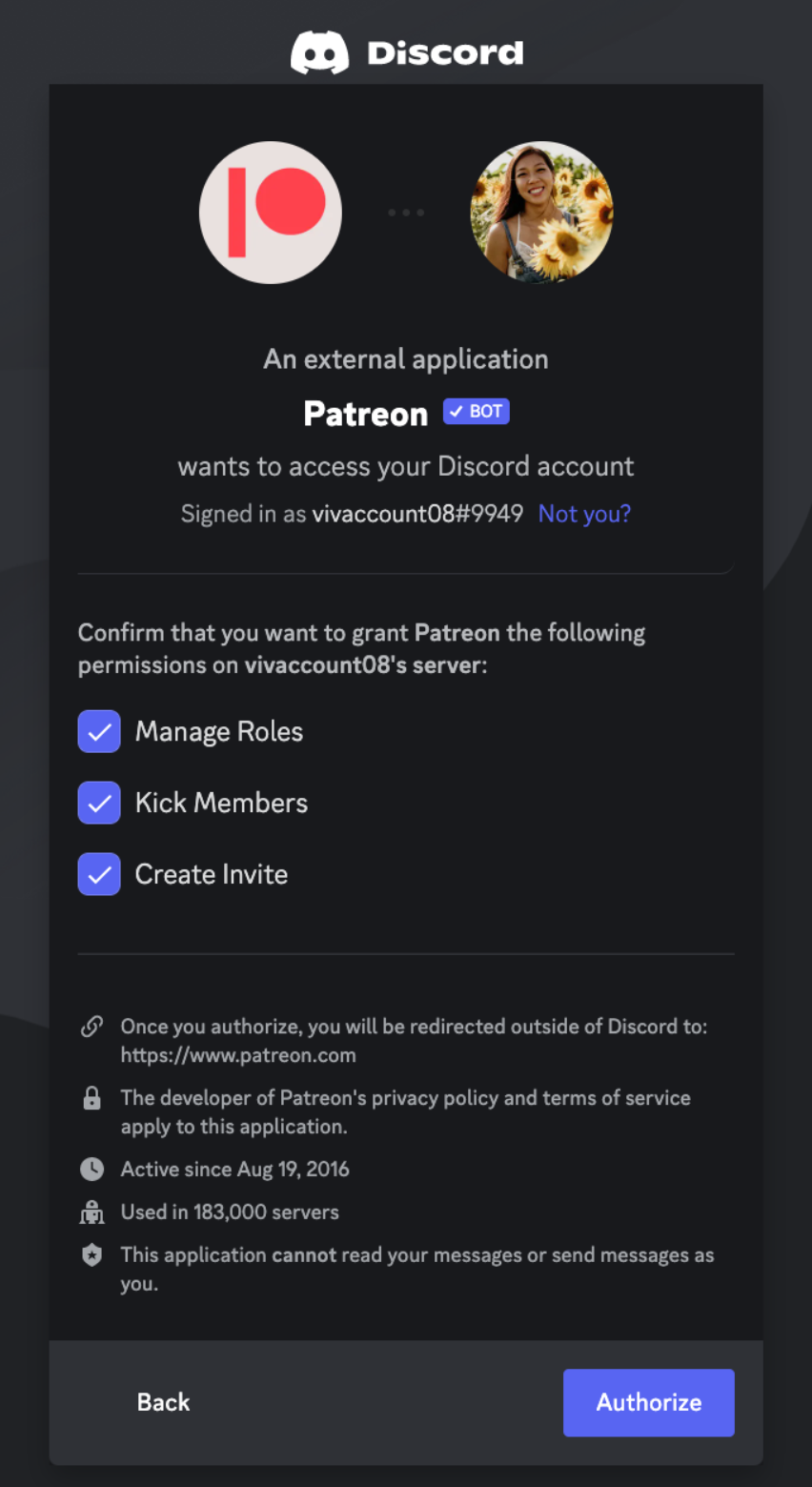Image resolution: width=812 pixels, height=1487 pixels.
Task: Click the chain link redirect icon
Action: coord(91,1027)
